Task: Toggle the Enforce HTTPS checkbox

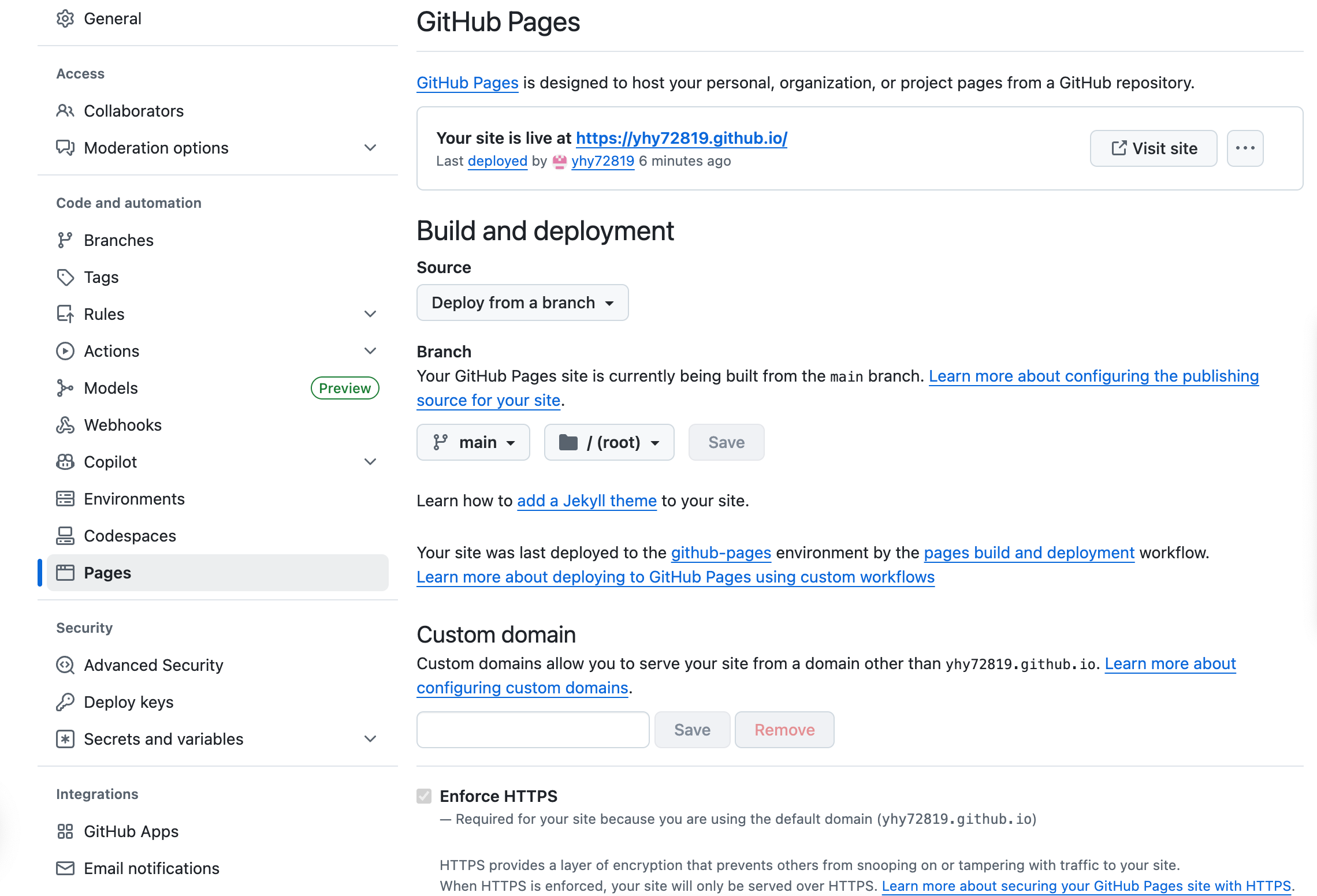Action: coord(424,796)
